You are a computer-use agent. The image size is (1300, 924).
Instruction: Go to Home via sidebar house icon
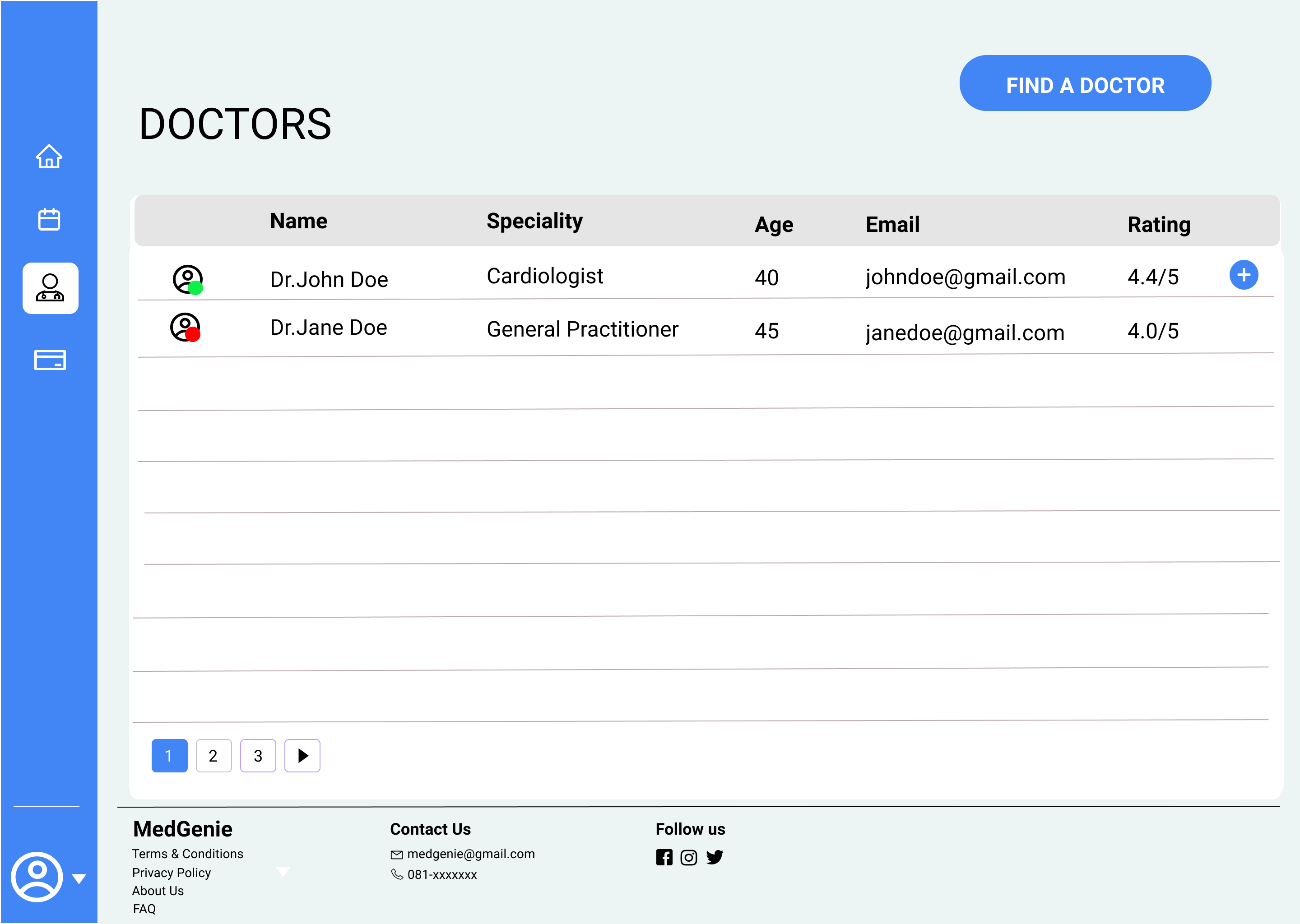[49, 157]
